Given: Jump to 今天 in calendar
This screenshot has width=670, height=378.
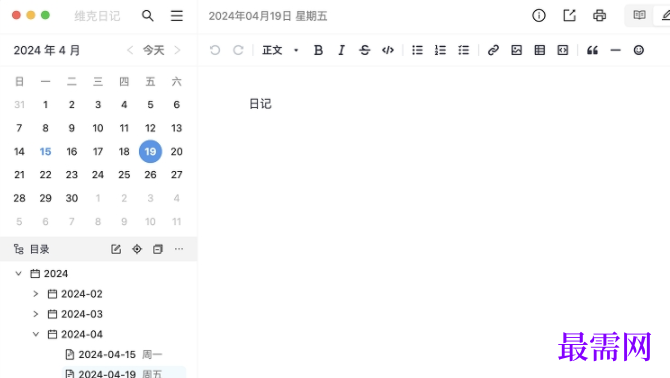Looking at the screenshot, I should tap(153, 50).
